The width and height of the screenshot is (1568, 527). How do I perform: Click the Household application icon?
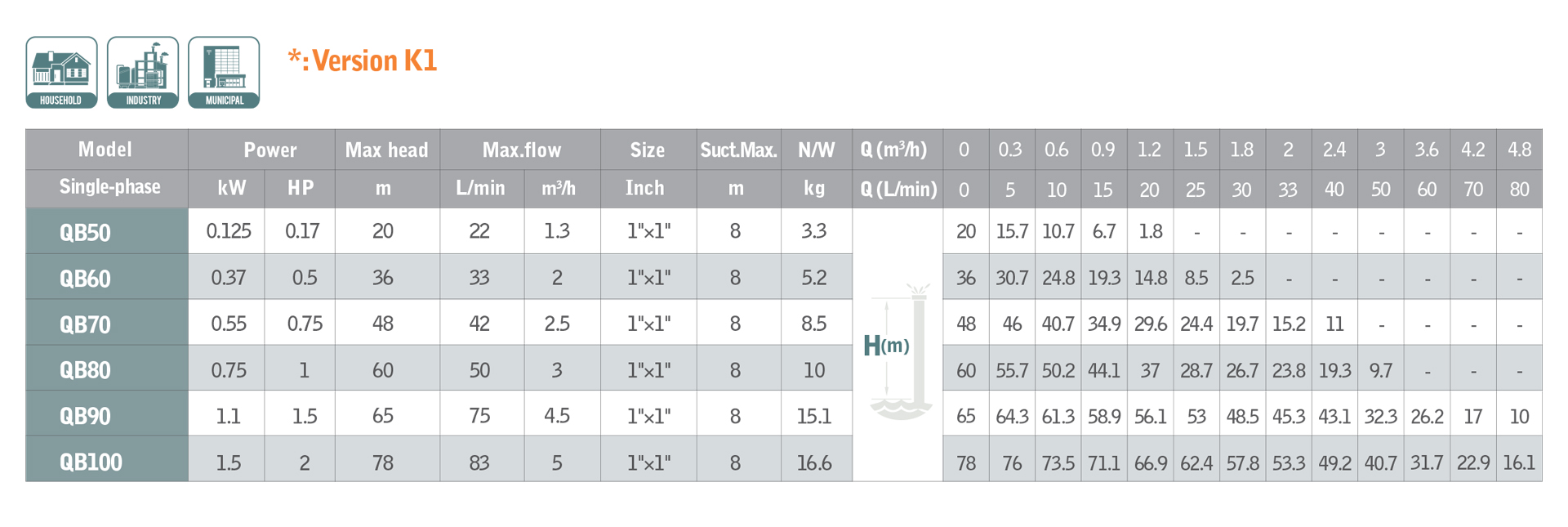[x=61, y=72]
